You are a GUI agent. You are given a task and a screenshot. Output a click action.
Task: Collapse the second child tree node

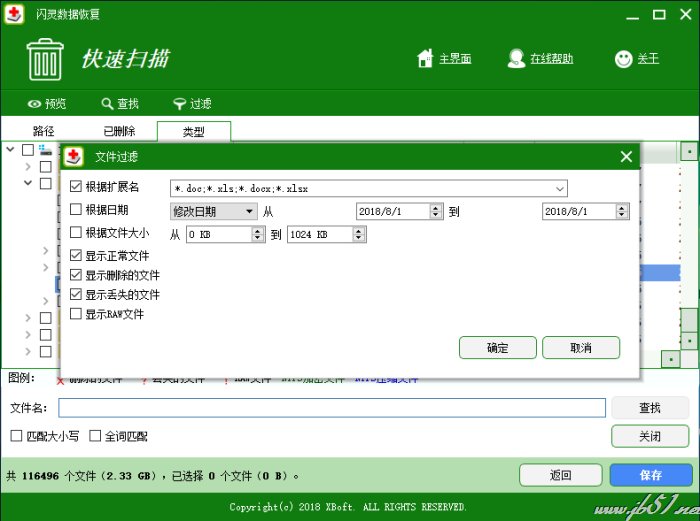coord(28,183)
